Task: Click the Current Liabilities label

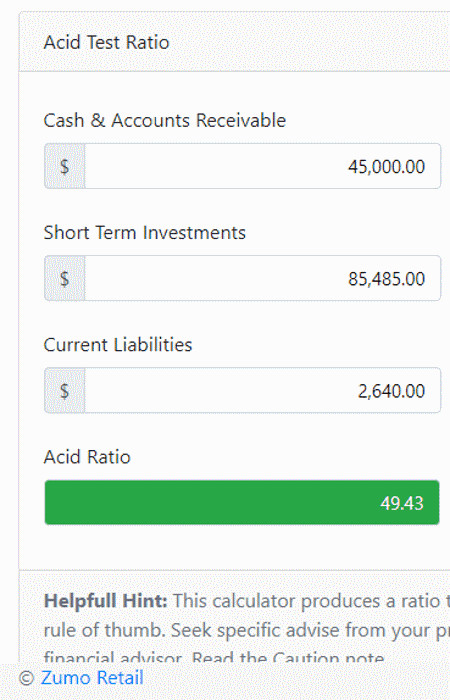Action: click(118, 345)
